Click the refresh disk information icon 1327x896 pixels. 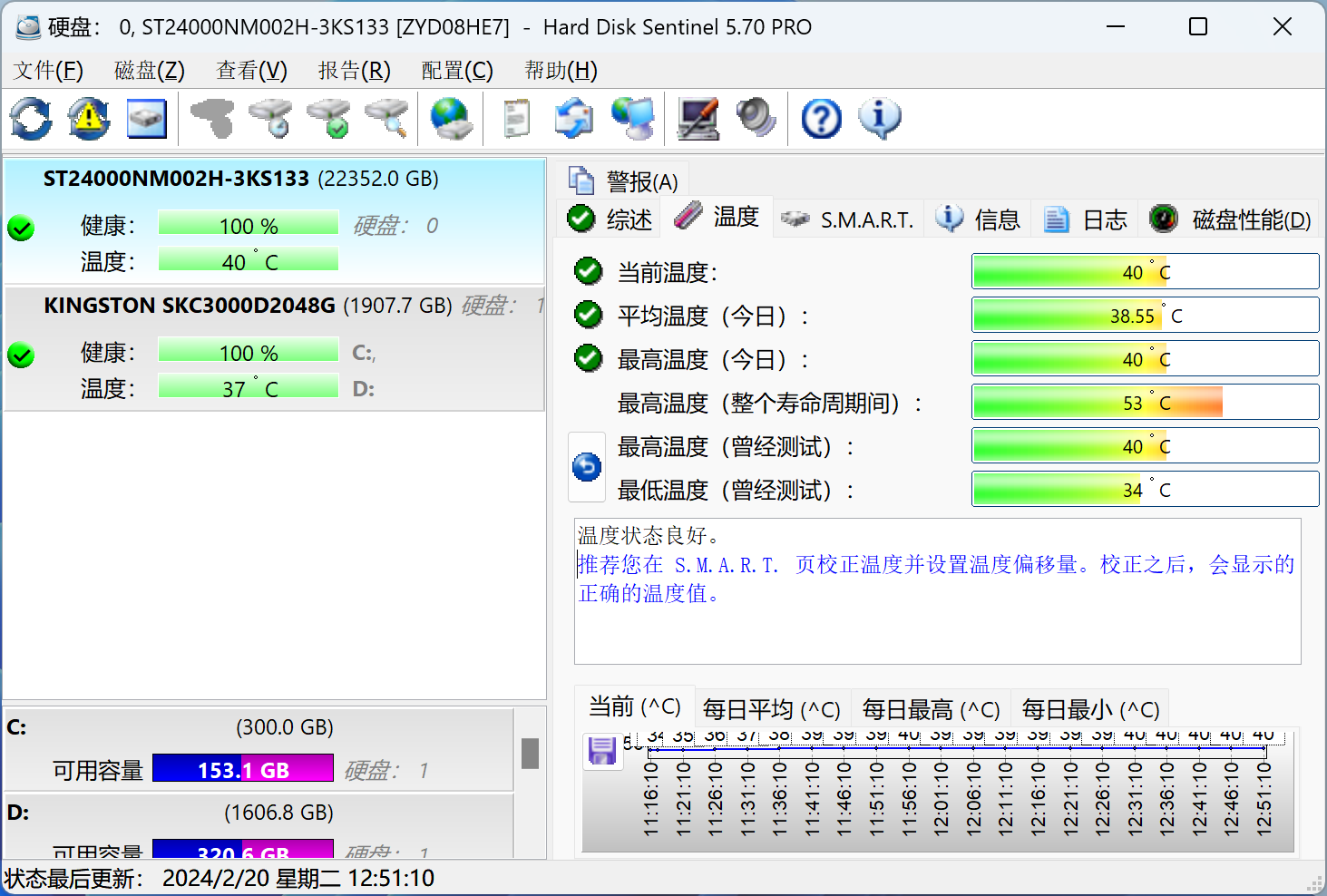tap(32, 119)
